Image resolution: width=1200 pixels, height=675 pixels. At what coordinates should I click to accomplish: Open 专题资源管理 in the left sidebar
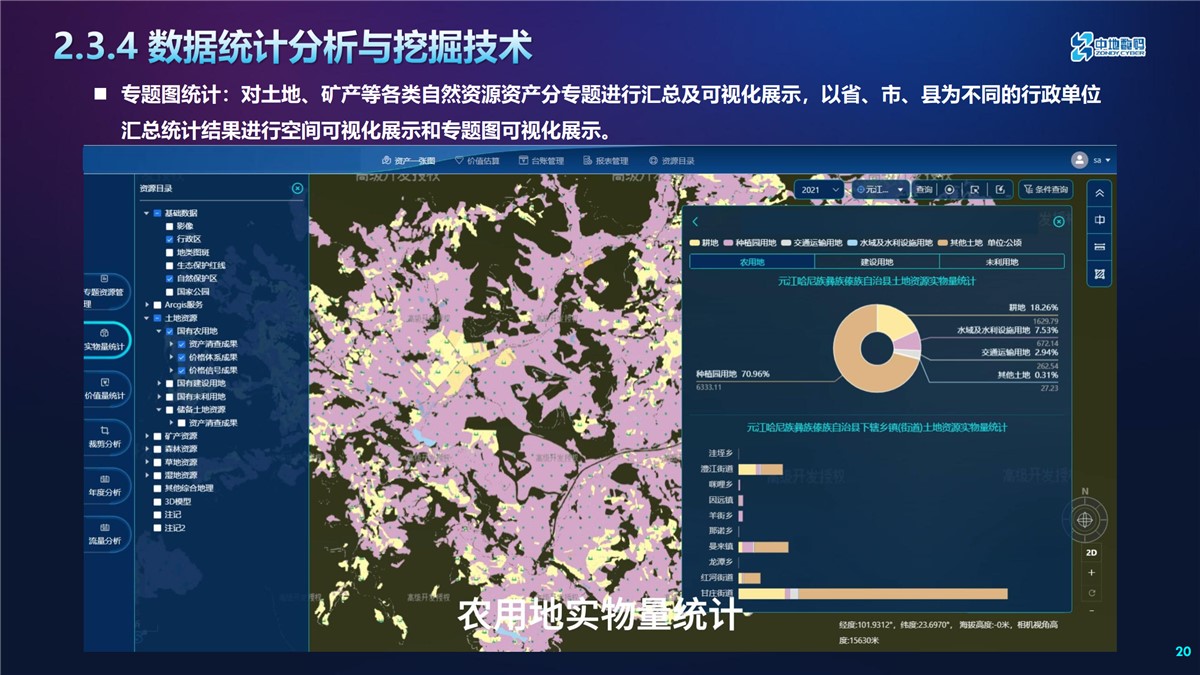point(105,291)
